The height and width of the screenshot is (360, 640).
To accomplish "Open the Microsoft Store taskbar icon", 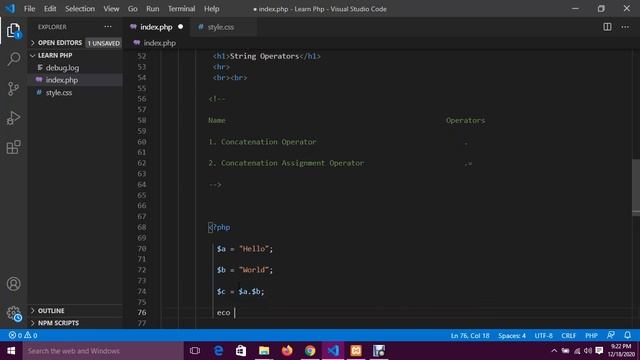I will [x=241, y=351].
